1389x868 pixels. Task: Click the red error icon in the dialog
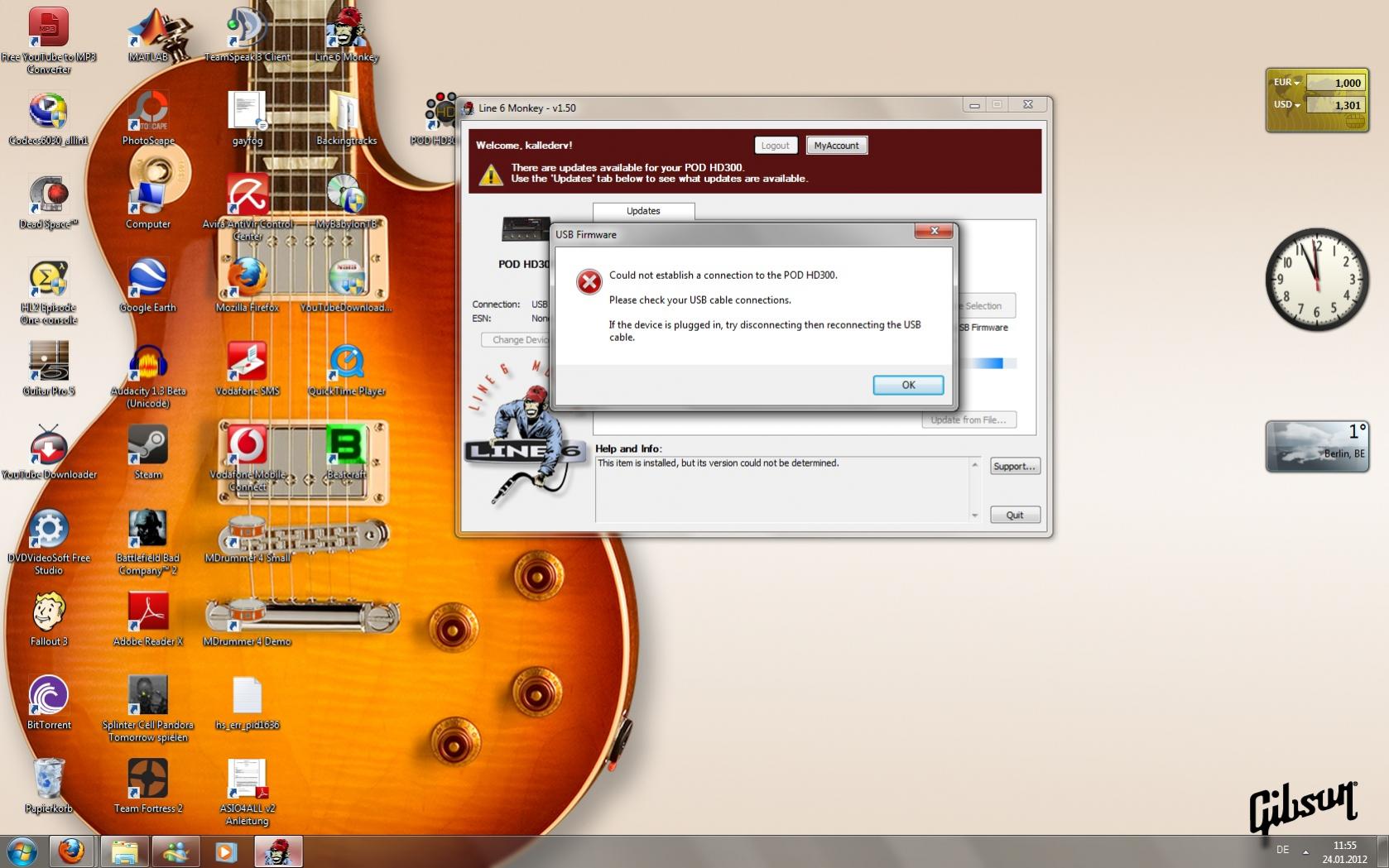tap(589, 282)
